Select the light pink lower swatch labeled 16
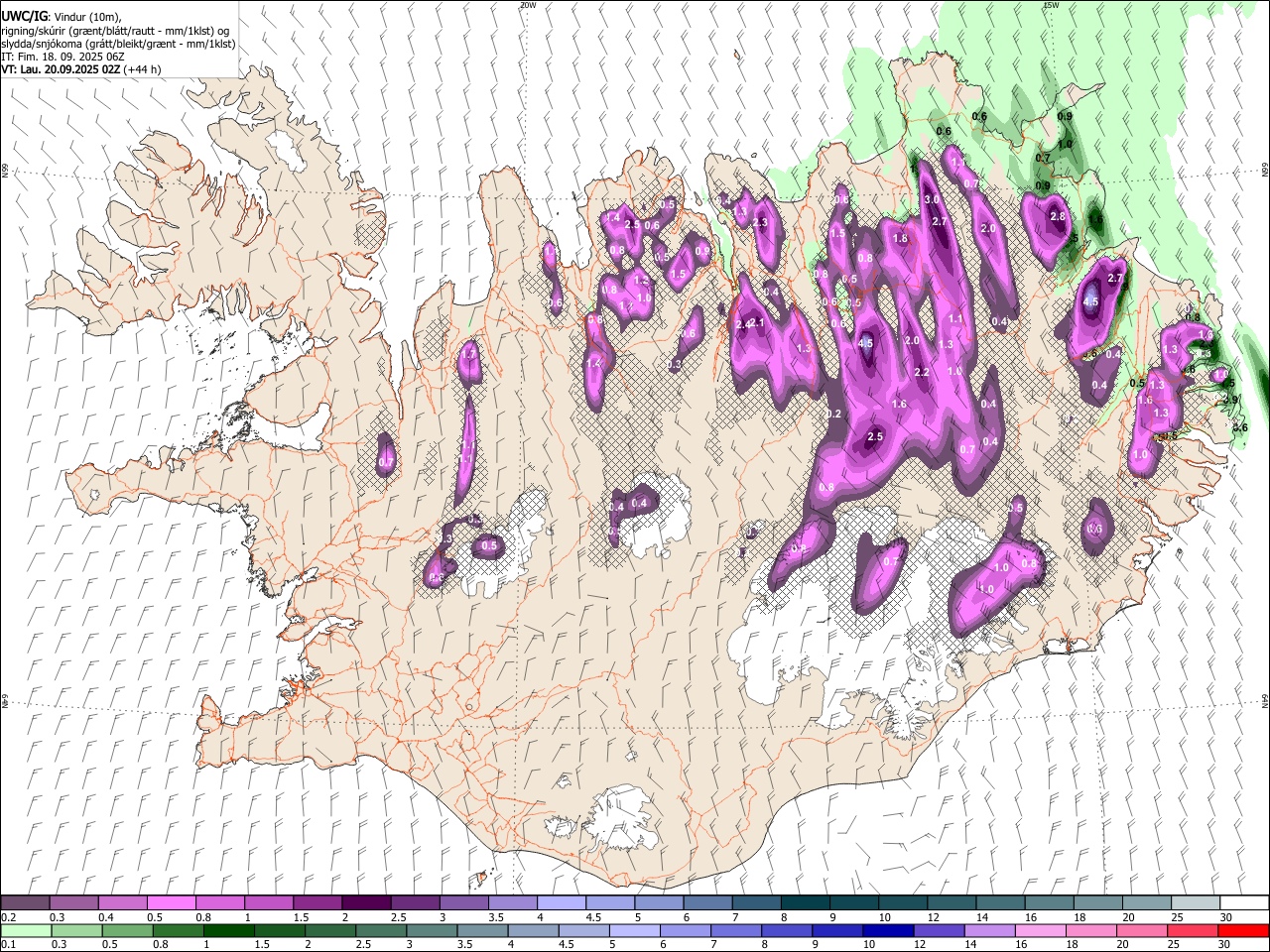The image size is (1270, 952). click(1040, 930)
